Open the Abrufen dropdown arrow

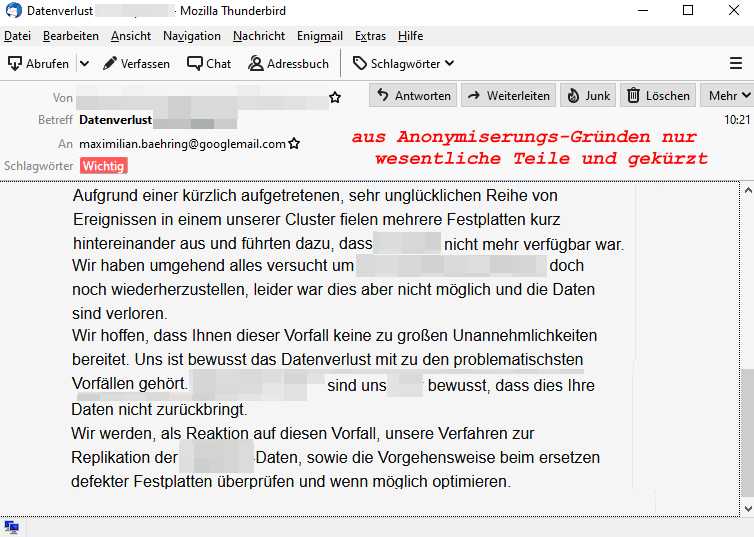click(x=84, y=63)
